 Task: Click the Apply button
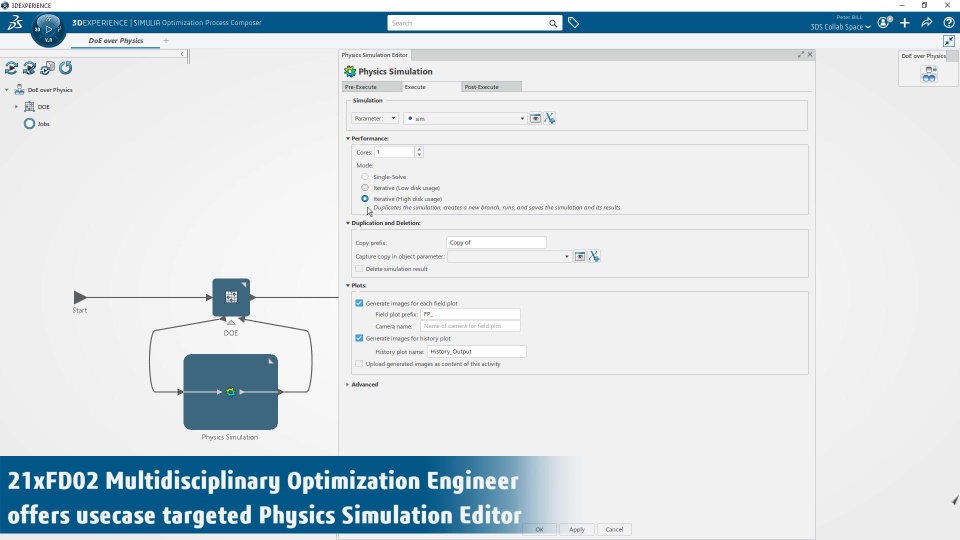click(x=577, y=530)
